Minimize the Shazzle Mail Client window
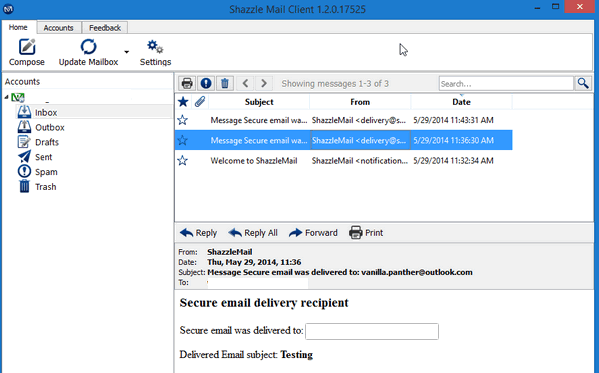Screen dimensions: 599x373 537,8
